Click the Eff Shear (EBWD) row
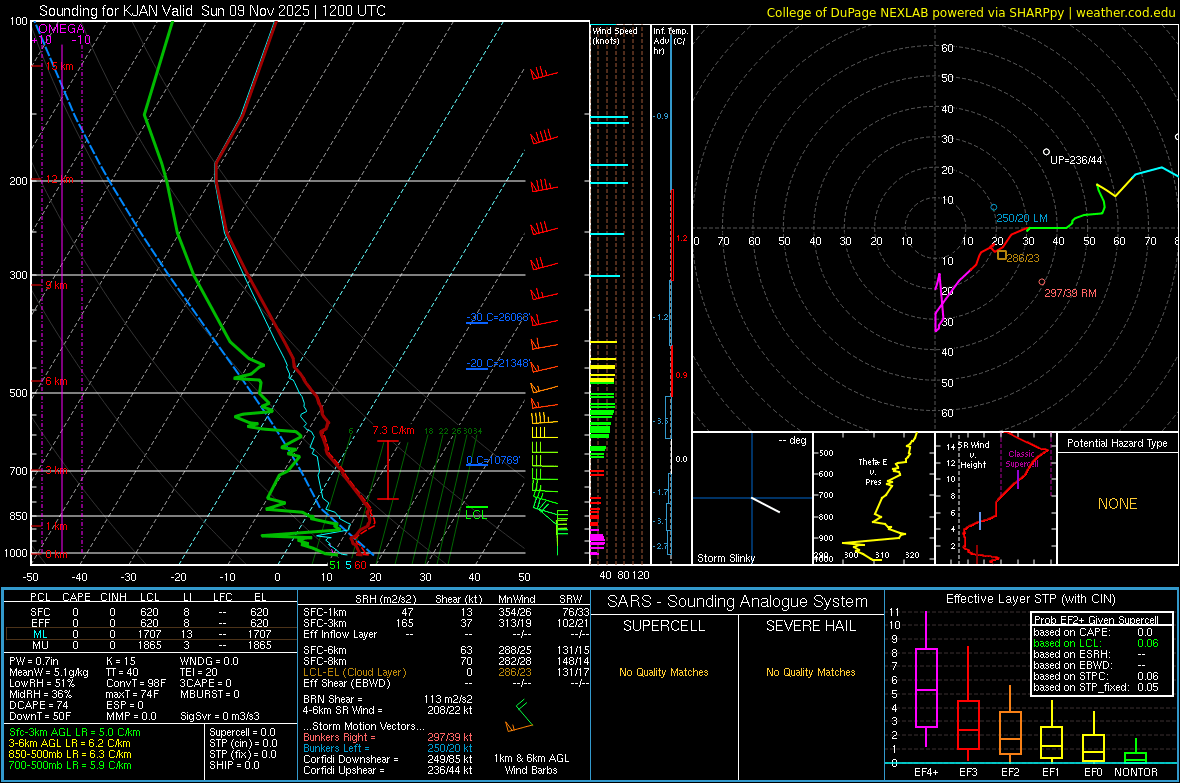 coord(446,684)
